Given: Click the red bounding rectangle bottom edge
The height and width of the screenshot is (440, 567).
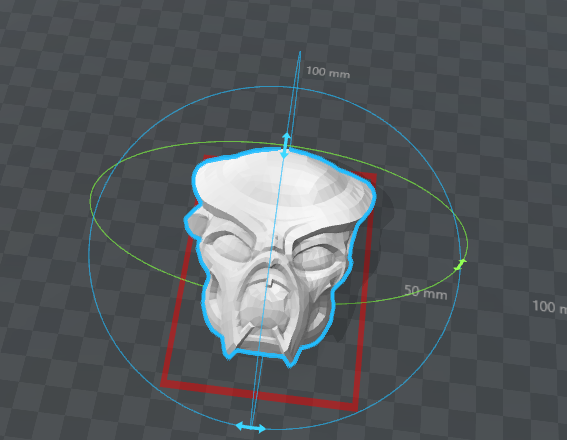Looking at the screenshot, I should tap(258, 395).
